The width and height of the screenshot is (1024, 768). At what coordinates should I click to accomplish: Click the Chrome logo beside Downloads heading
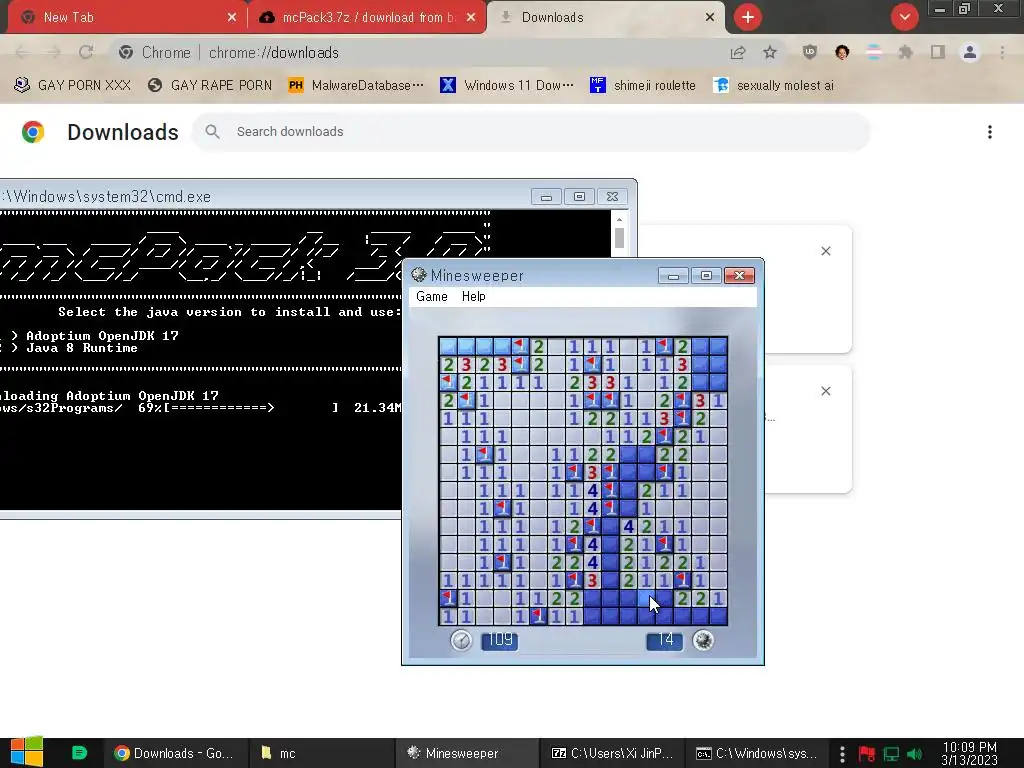click(33, 132)
